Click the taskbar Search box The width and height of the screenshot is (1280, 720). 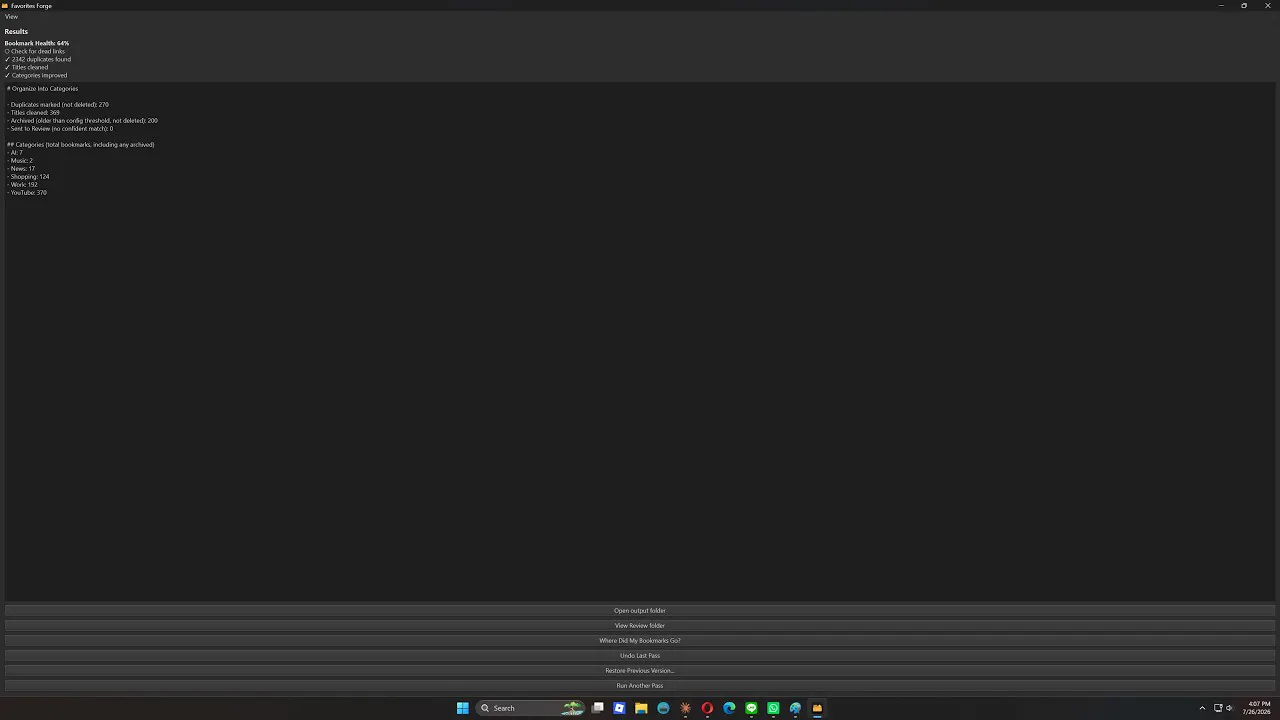point(530,708)
